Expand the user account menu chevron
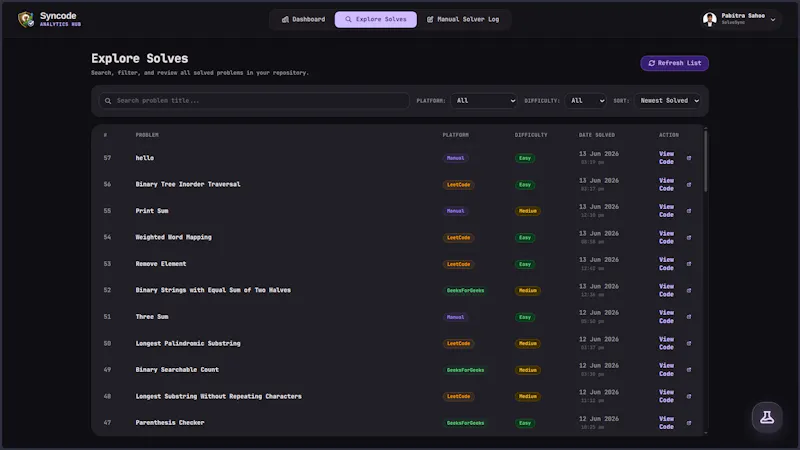 (x=773, y=20)
